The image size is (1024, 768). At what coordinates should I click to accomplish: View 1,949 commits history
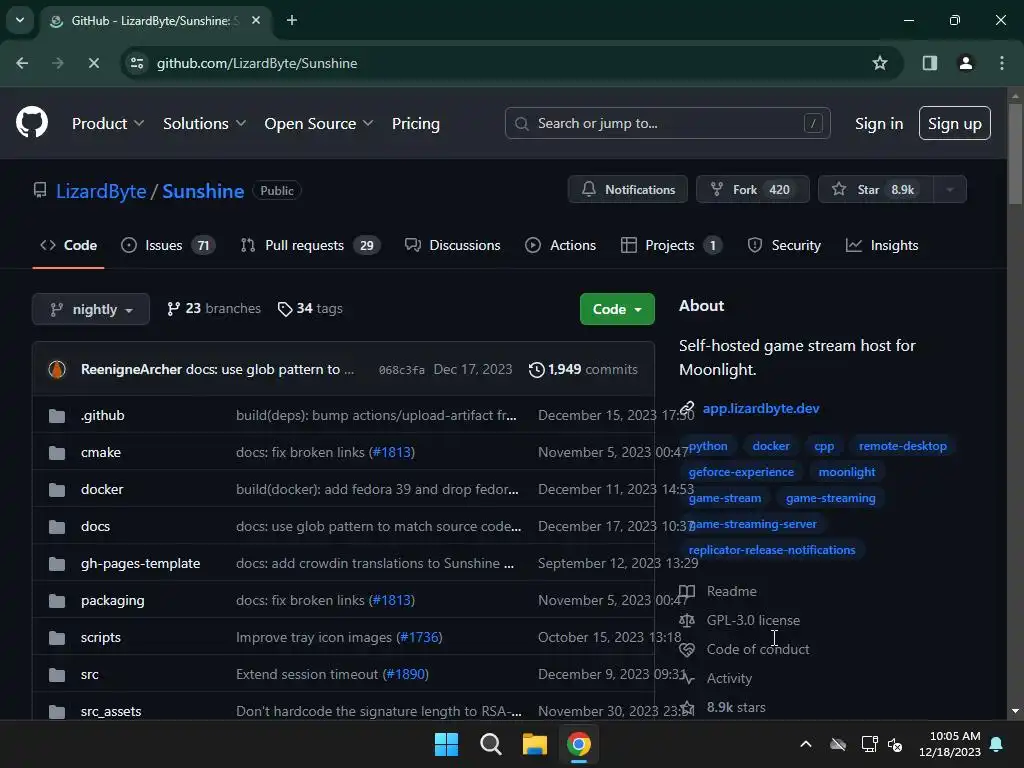tap(583, 370)
